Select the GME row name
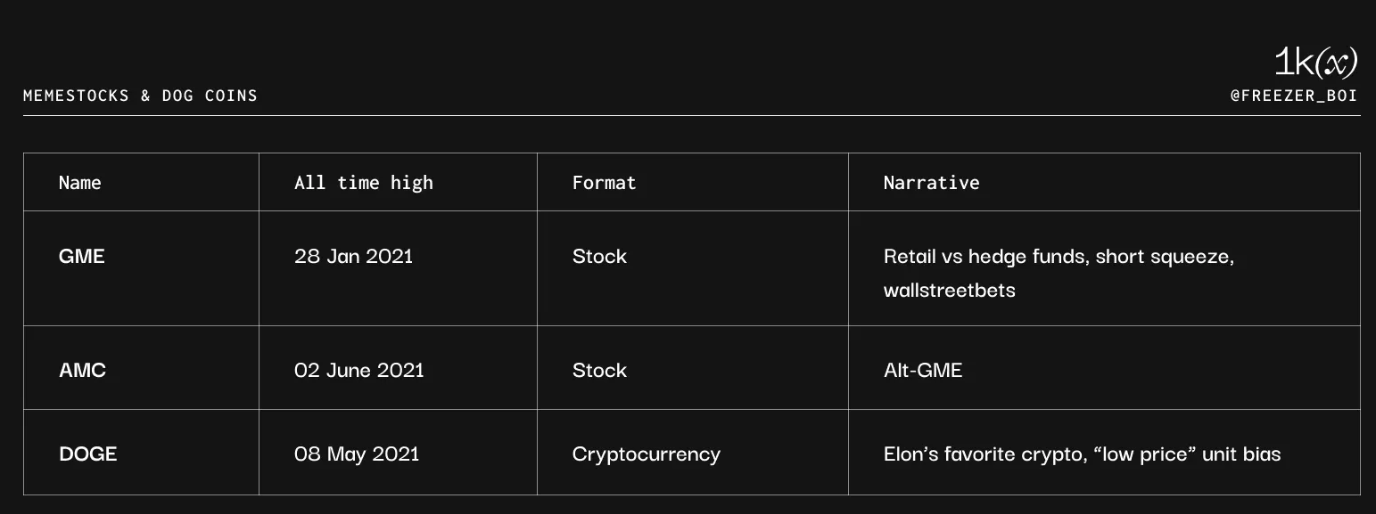This screenshot has height=514, width=1376. click(x=82, y=256)
